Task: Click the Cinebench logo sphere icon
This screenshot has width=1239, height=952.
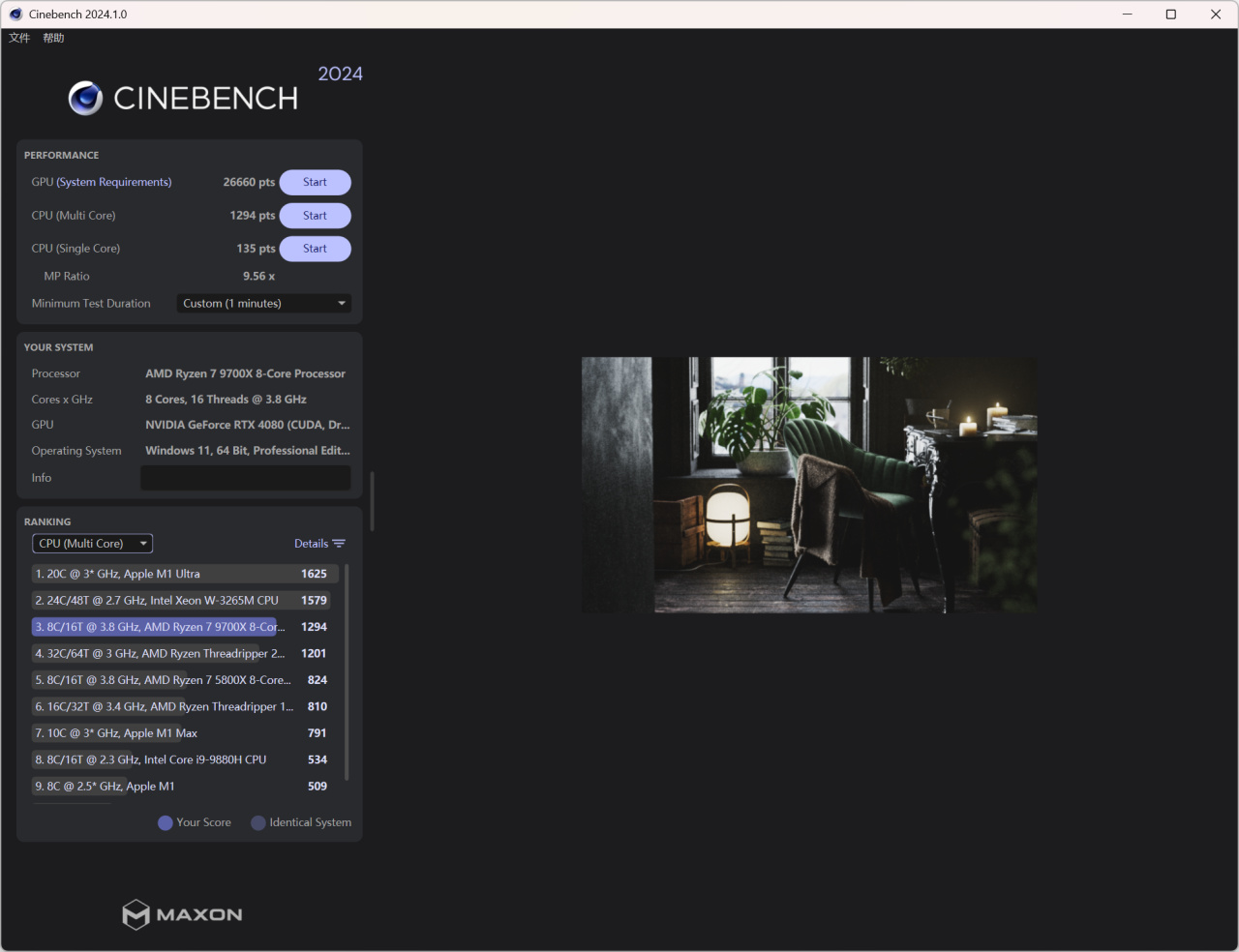Action: coord(85,98)
